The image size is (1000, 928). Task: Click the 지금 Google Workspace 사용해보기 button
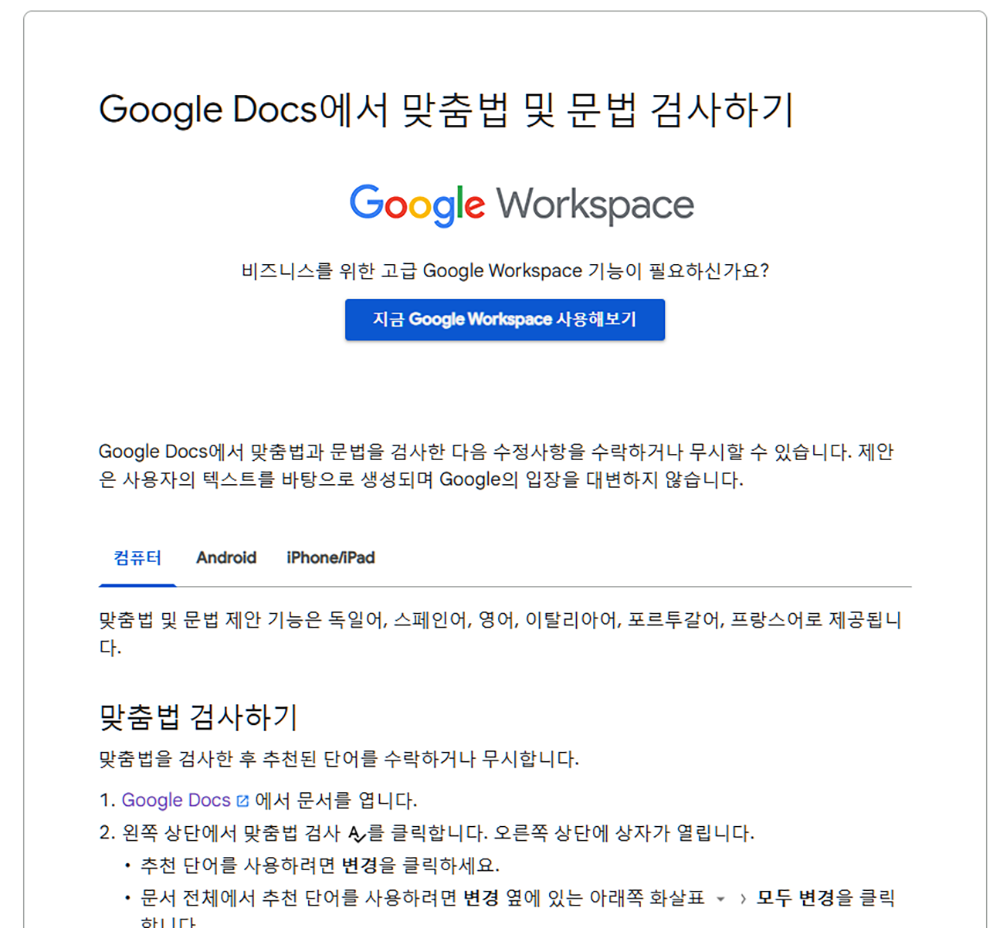[x=505, y=319]
